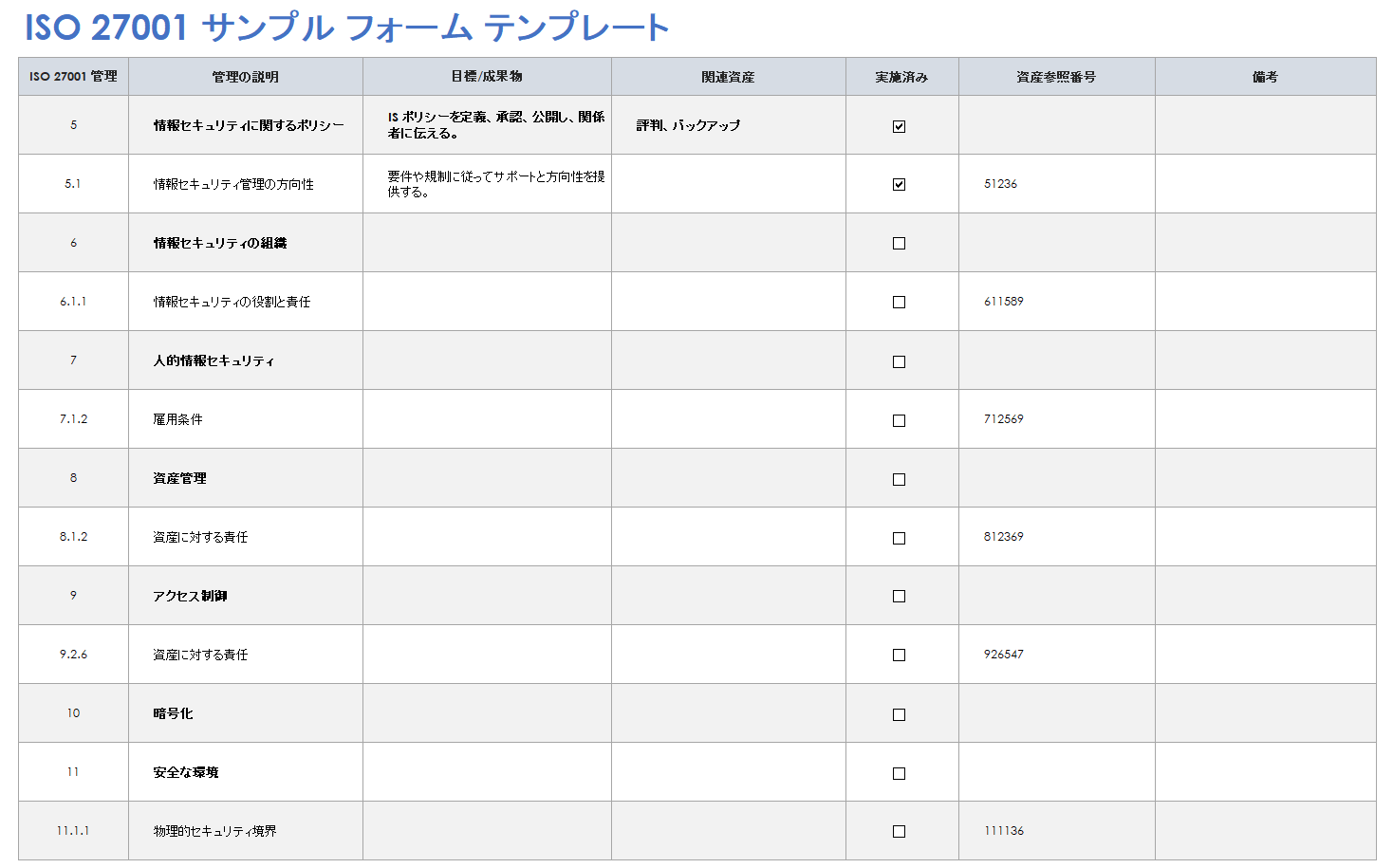This screenshot has width=1393, height=868.
Task: Select the 評判、バックアップ related asset cell
Action: (x=729, y=125)
